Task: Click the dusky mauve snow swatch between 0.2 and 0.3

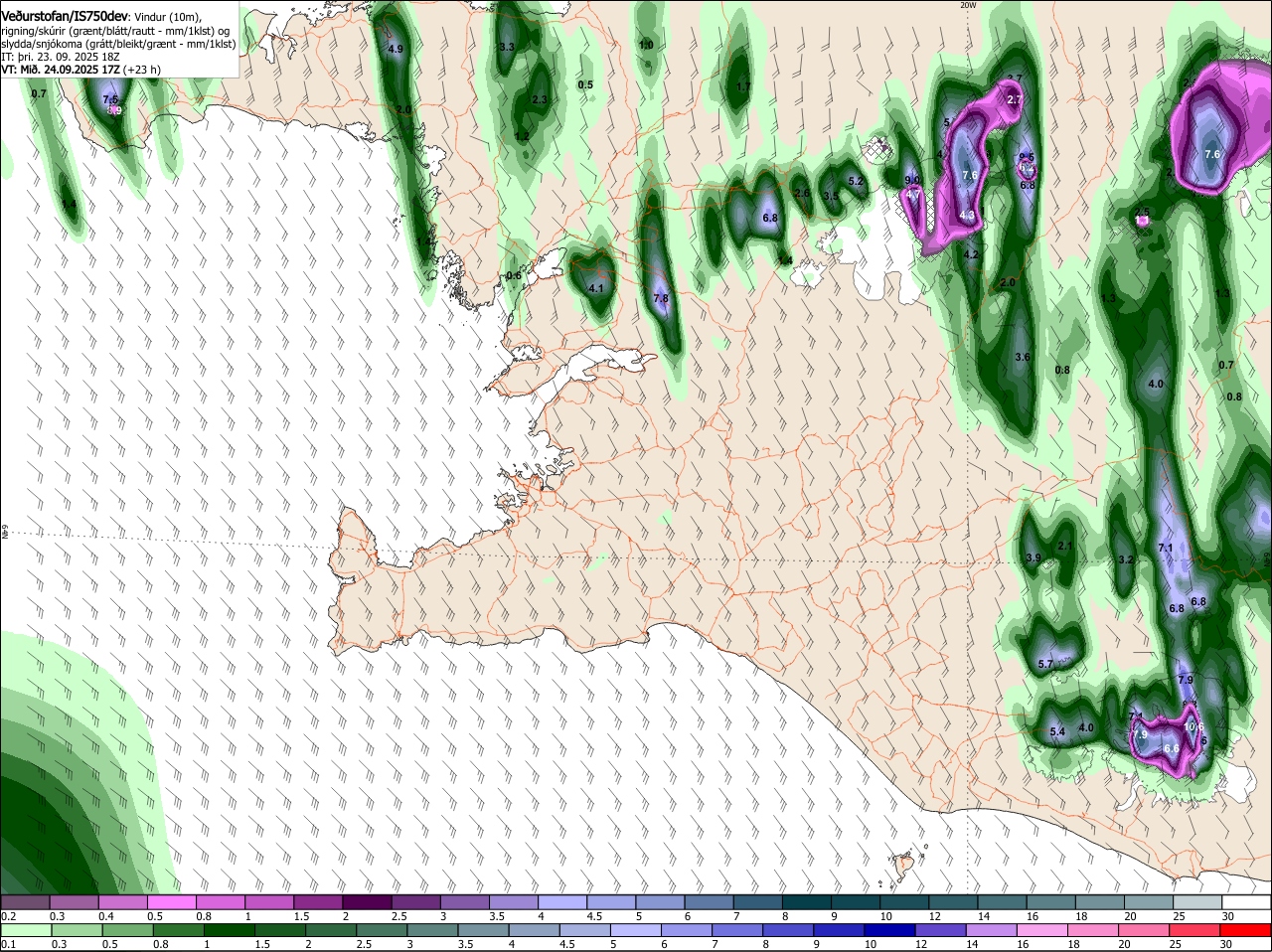Action: point(25,902)
